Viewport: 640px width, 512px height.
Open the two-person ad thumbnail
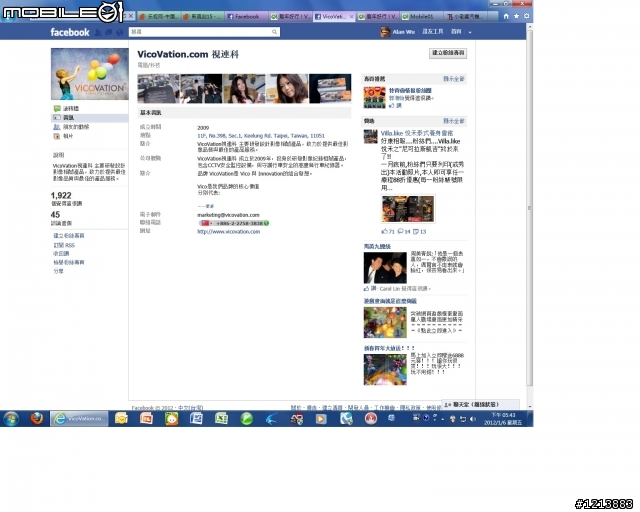(x=385, y=268)
